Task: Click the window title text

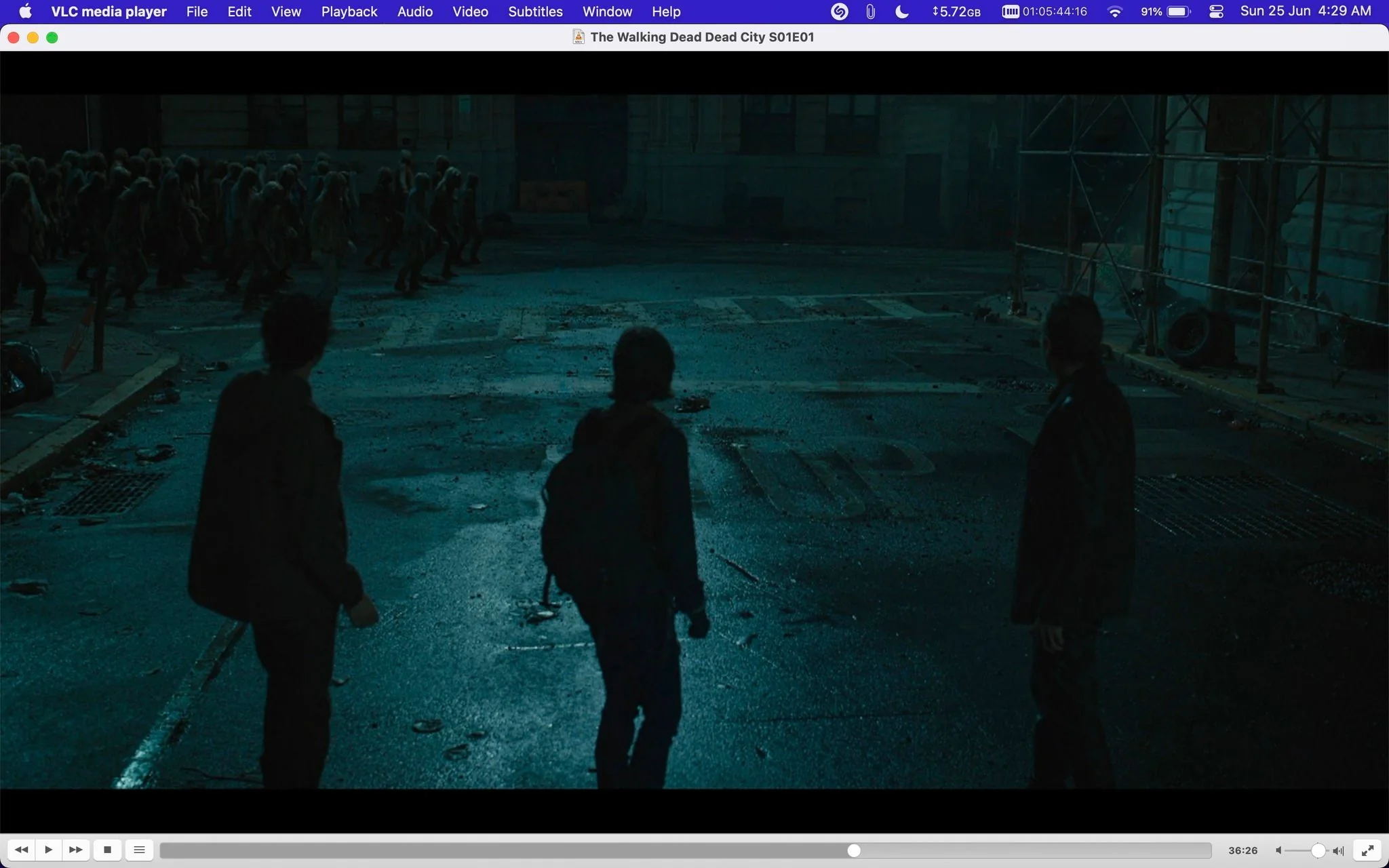Action: tap(702, 37)
